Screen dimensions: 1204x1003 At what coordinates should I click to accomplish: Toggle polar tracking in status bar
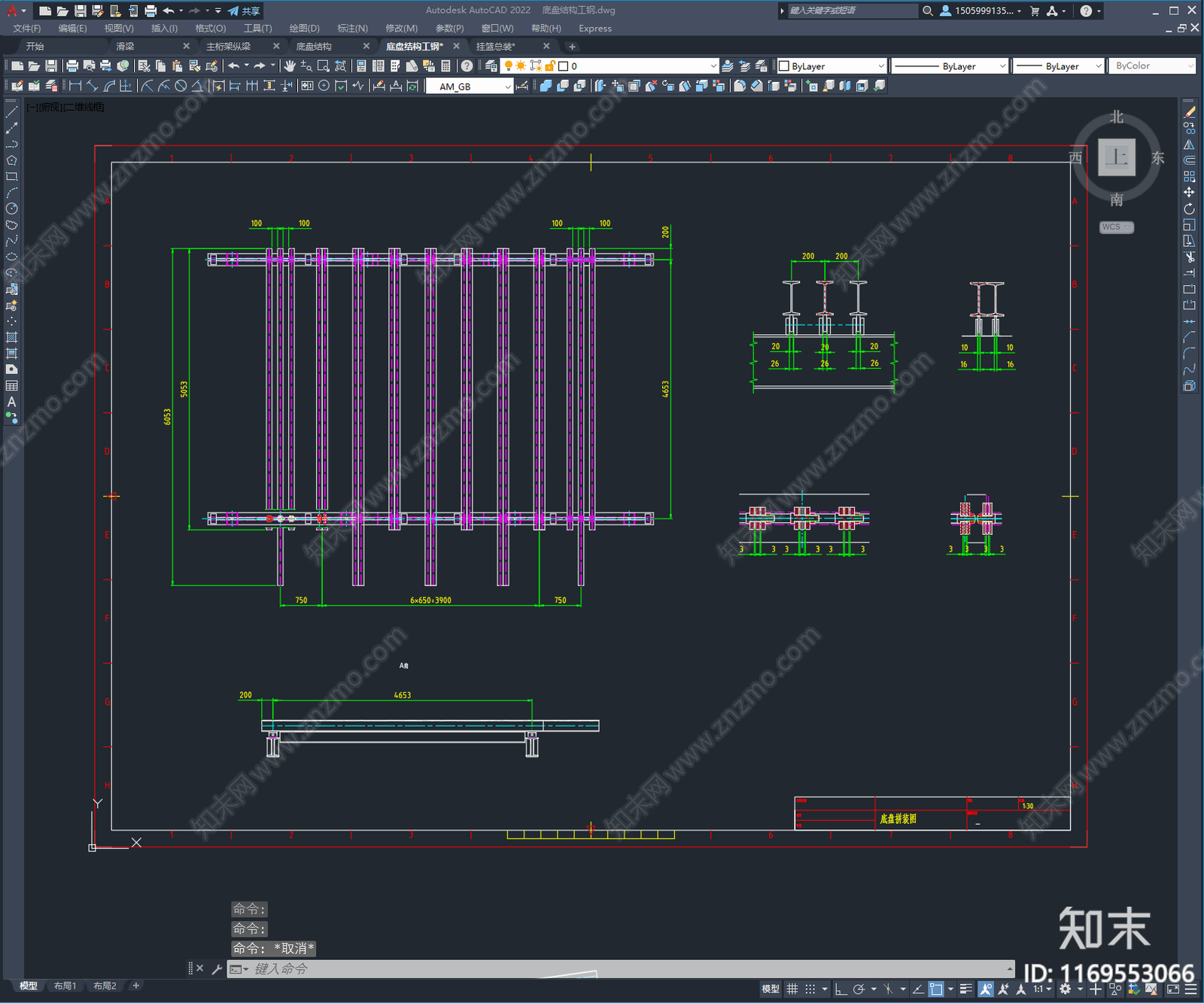pos(859,989)
